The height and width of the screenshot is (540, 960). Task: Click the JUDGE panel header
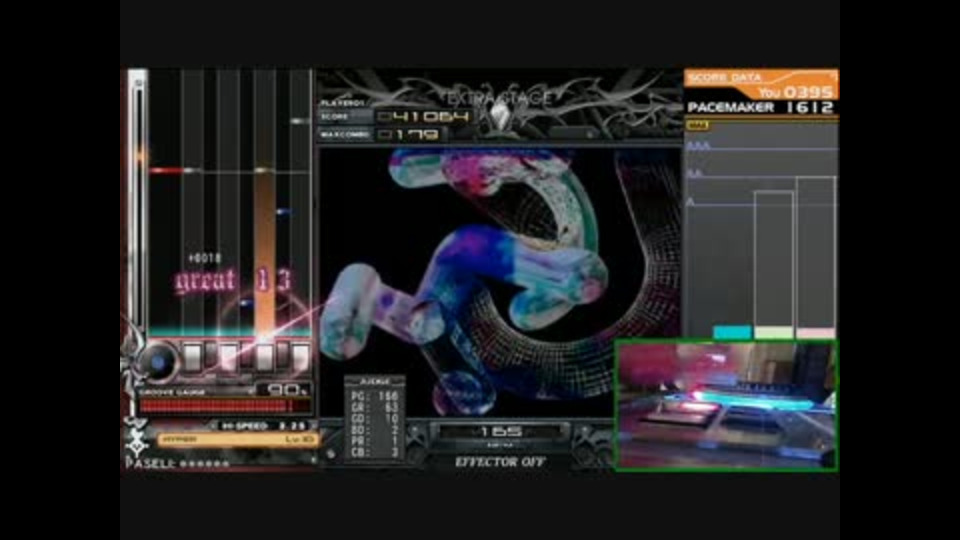[x=375, y=381]
